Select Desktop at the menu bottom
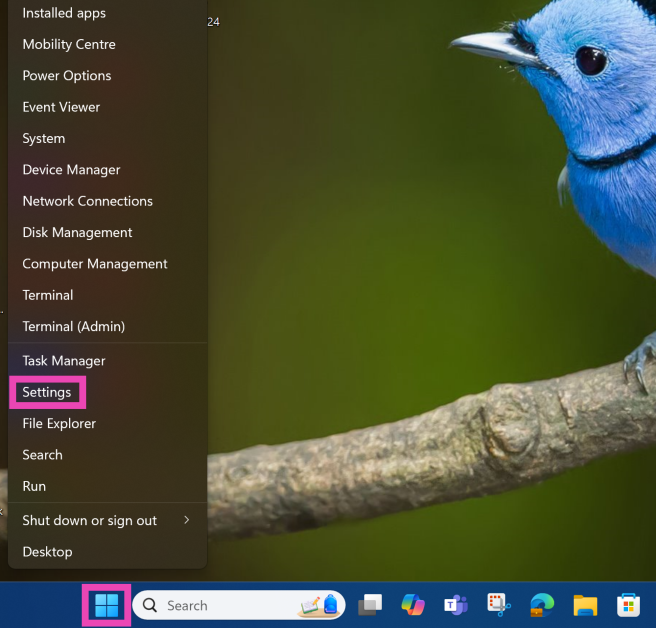 pyautogui.click(x=47, y=551)
